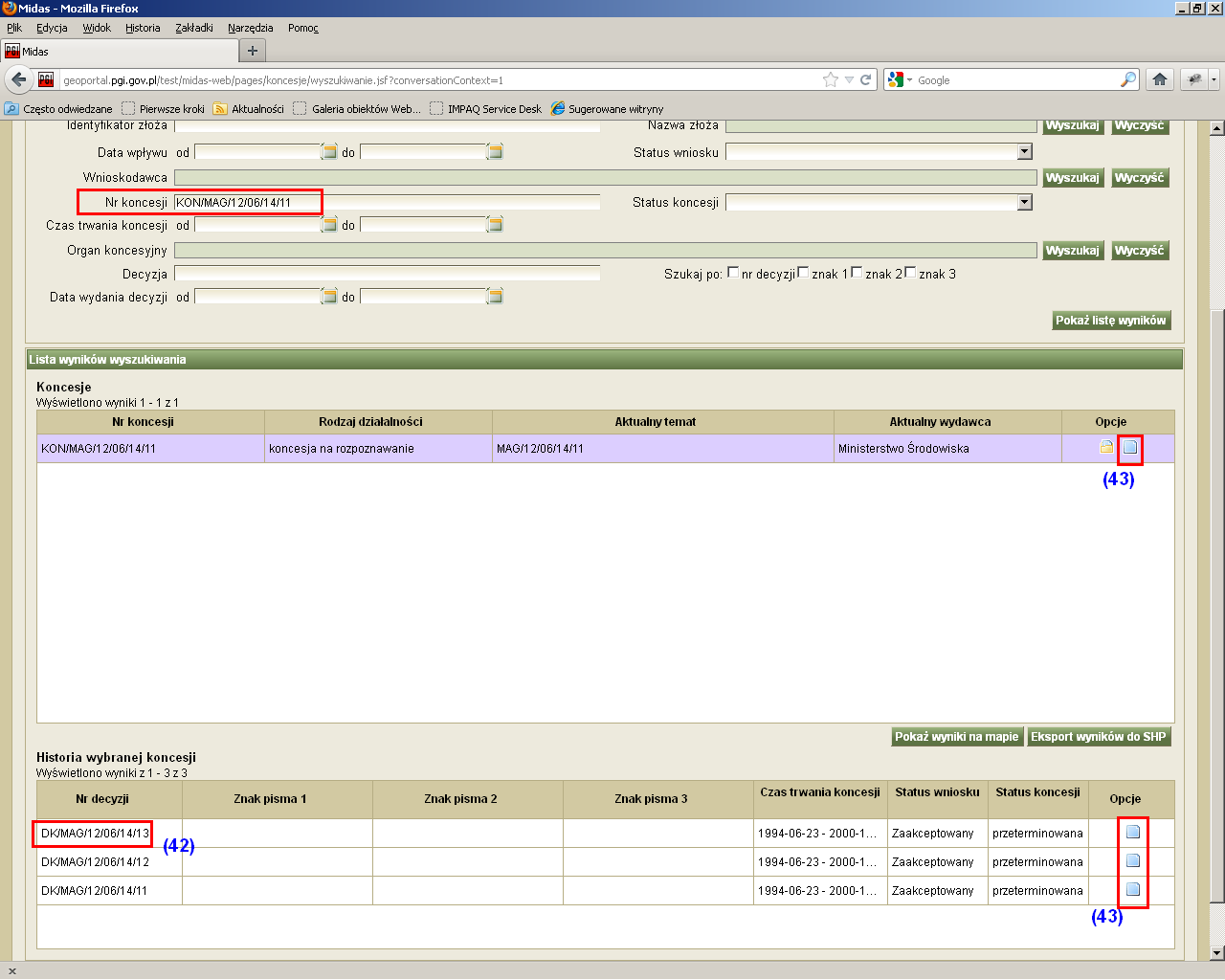The width and height of the screenshot is (1225, 980).
Task: Click the search magnifier in Google box
Action: point(1128,79)
